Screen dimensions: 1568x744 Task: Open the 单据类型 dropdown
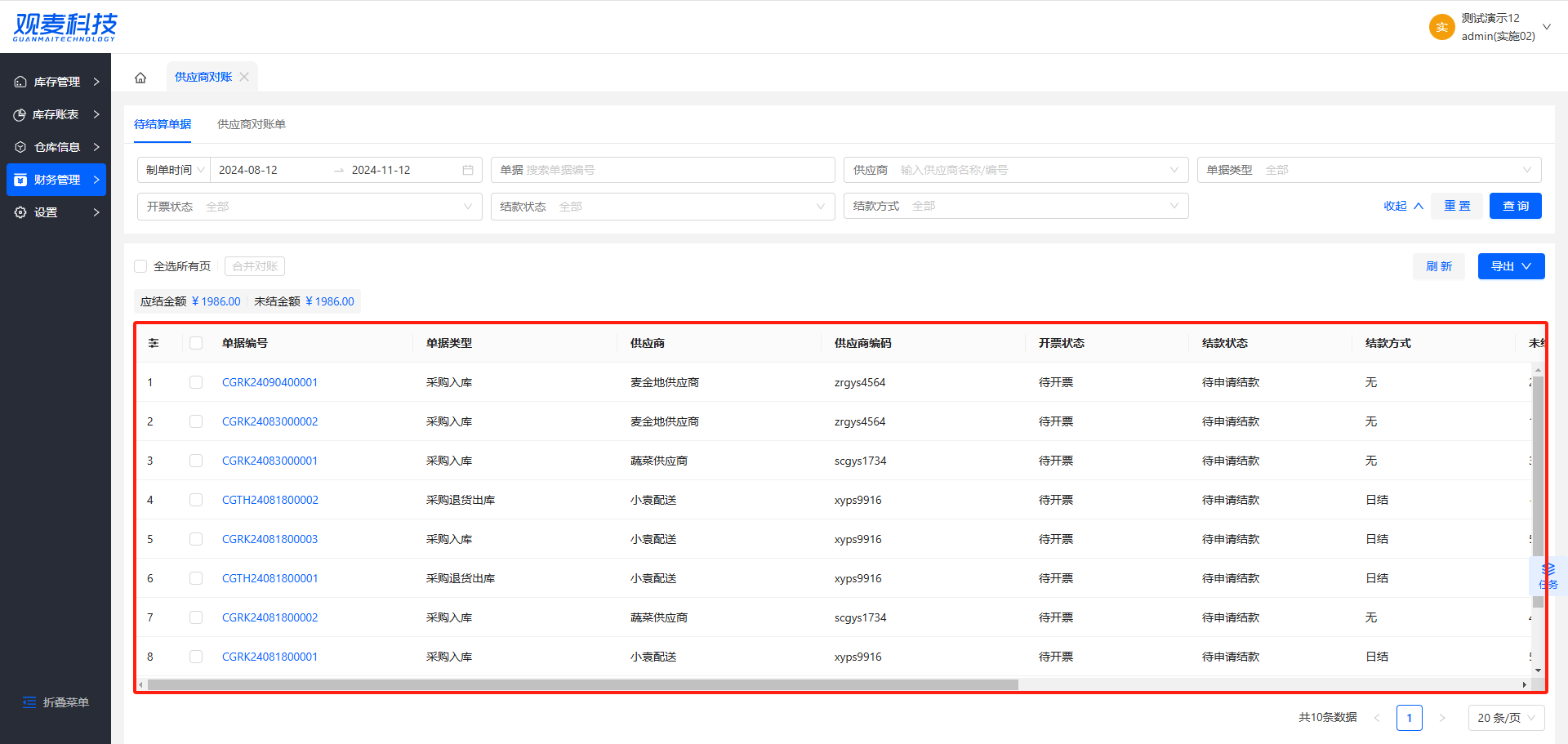[x=1369, y=170]
